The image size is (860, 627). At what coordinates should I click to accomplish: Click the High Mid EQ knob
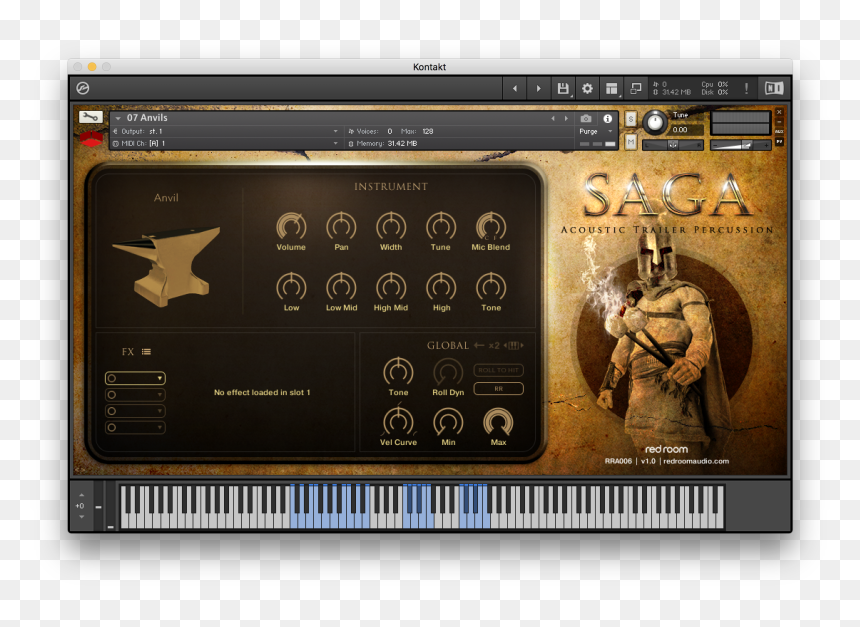(x=391, y=287)
